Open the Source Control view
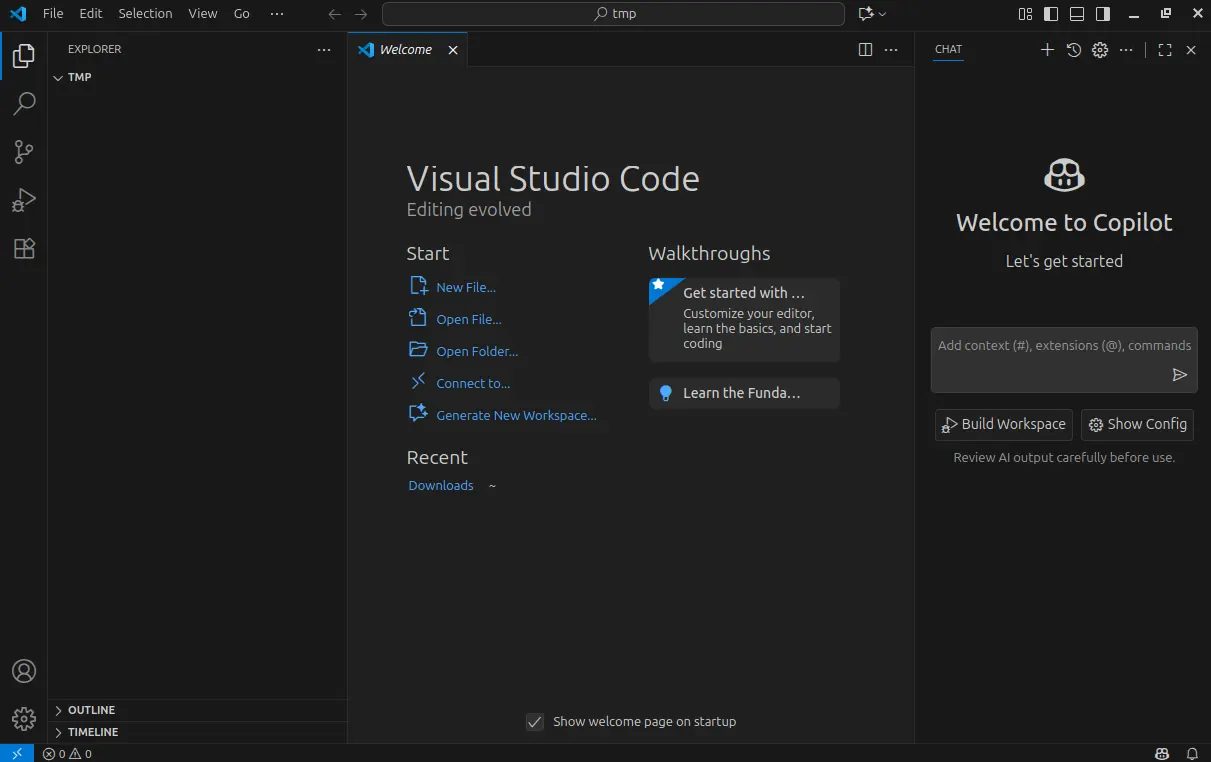 24,152
